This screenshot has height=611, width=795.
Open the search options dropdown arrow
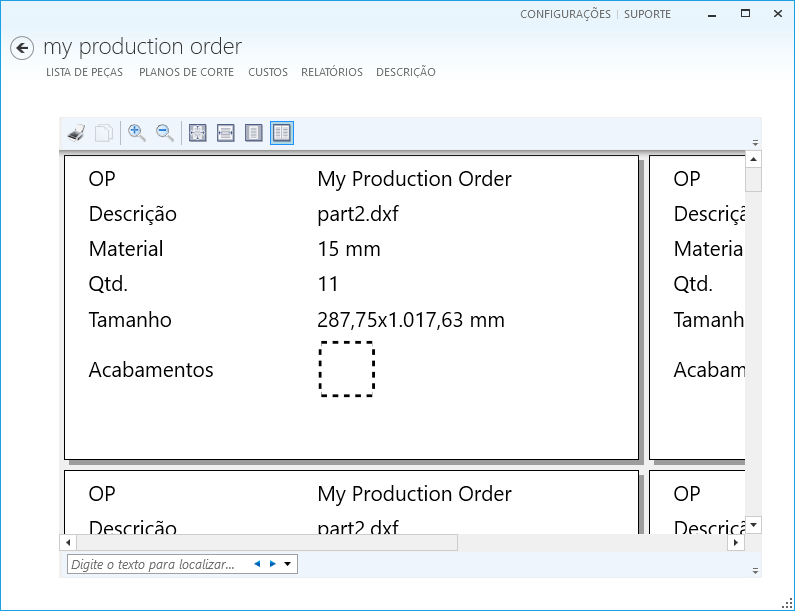[287, 564]
